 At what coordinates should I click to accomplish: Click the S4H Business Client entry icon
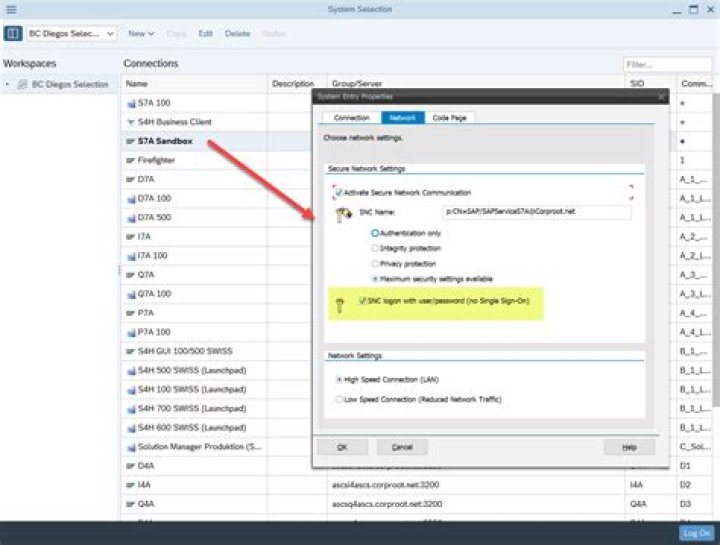130,122
